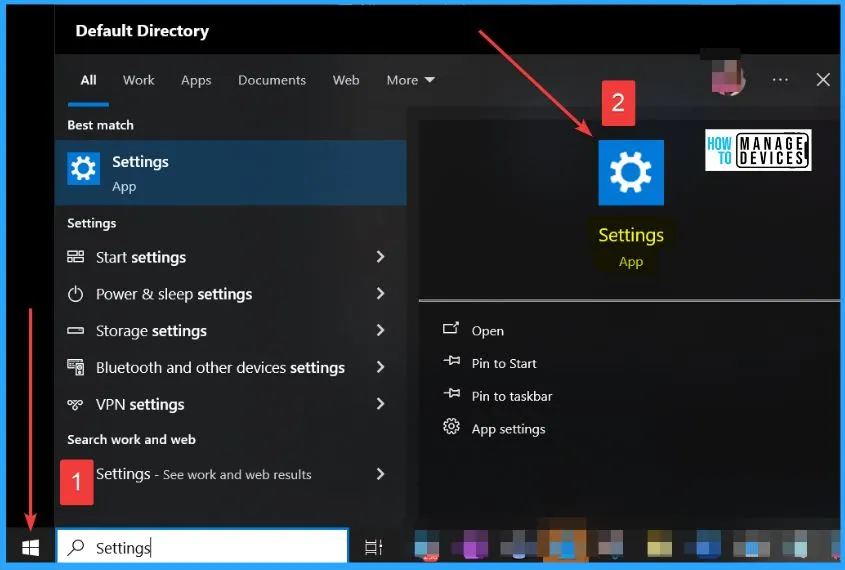The height and width of the screenshot is (570, 845).
Task: Switch to the Web tab
Action: tap(346, 80)
